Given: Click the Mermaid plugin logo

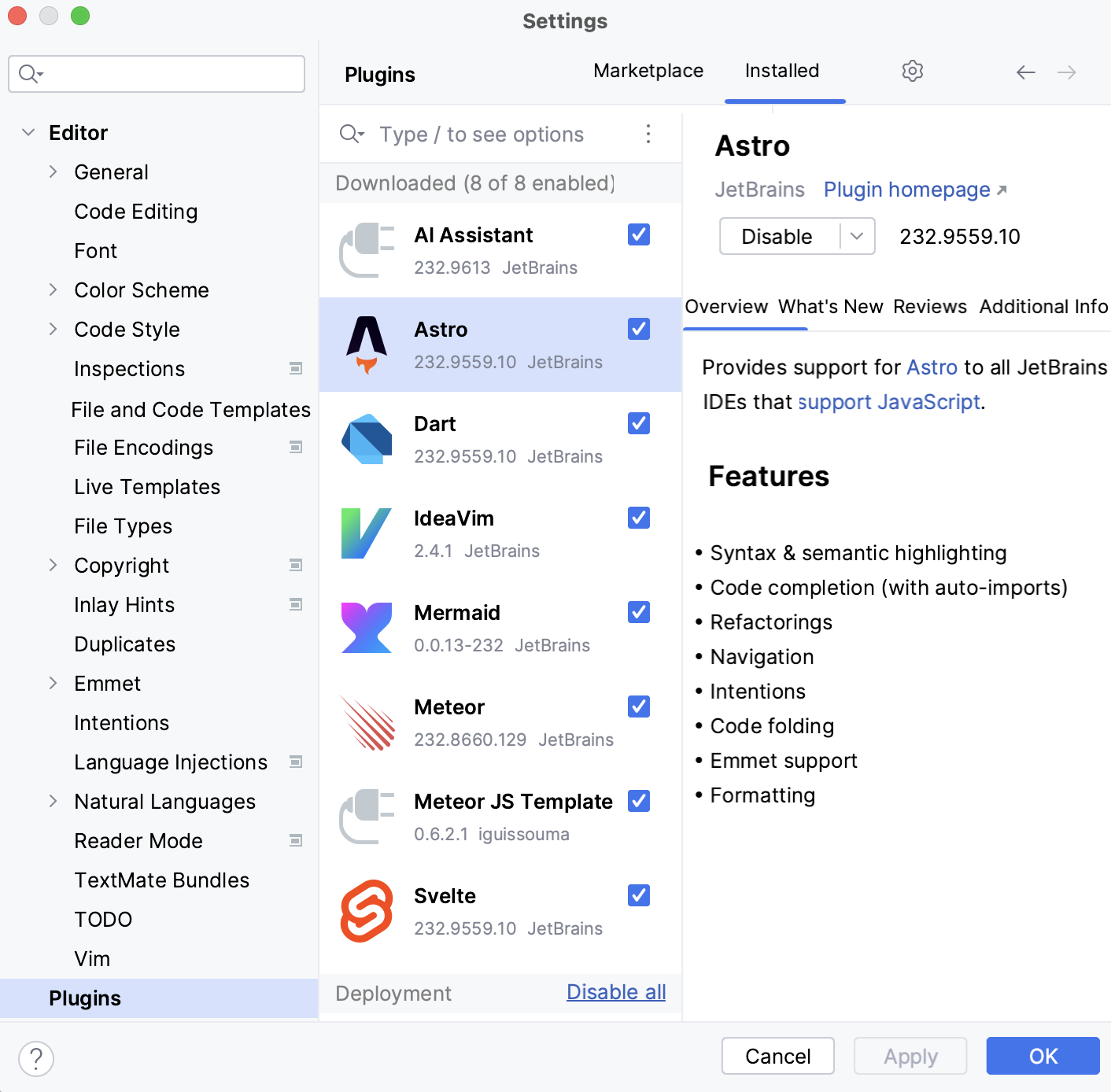Looking at the screenshot, I should pos(367,628).
